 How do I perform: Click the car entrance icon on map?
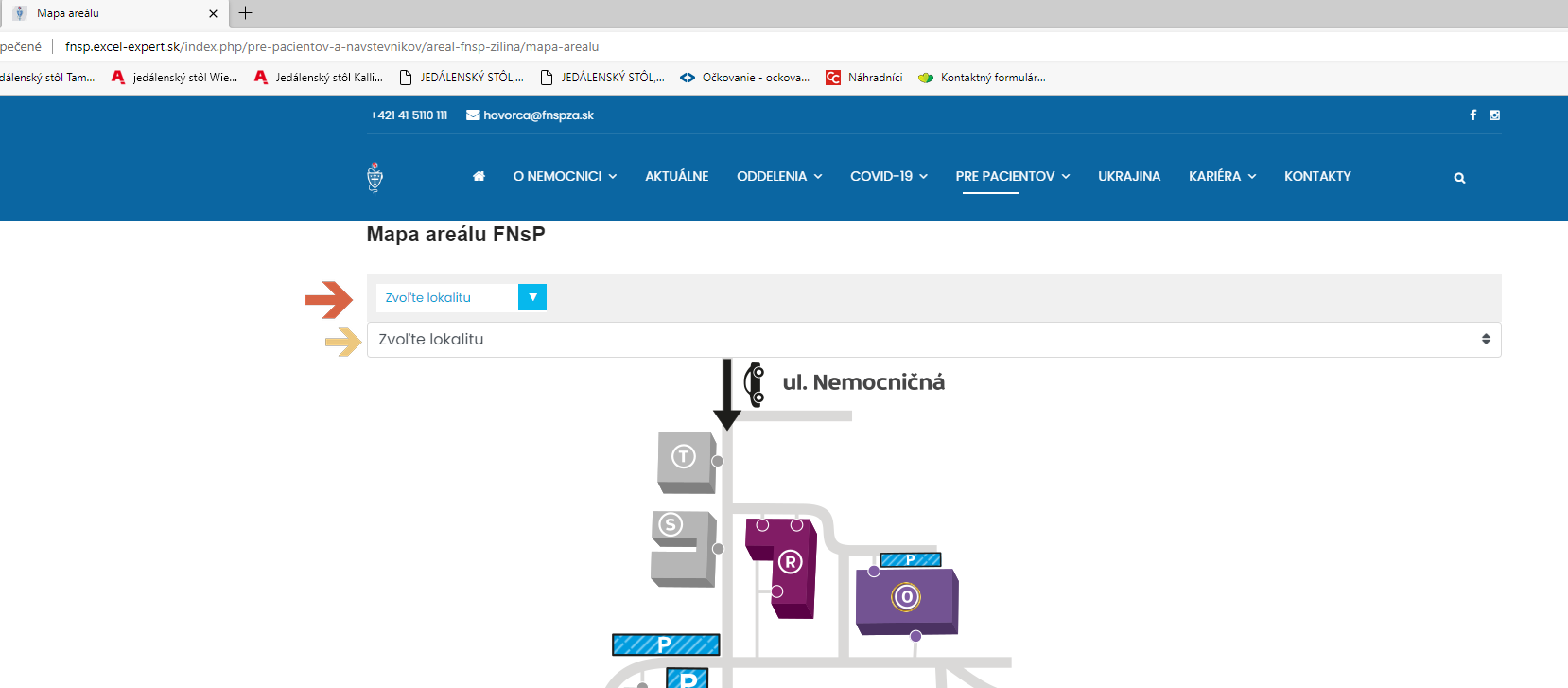coord(754,384)
